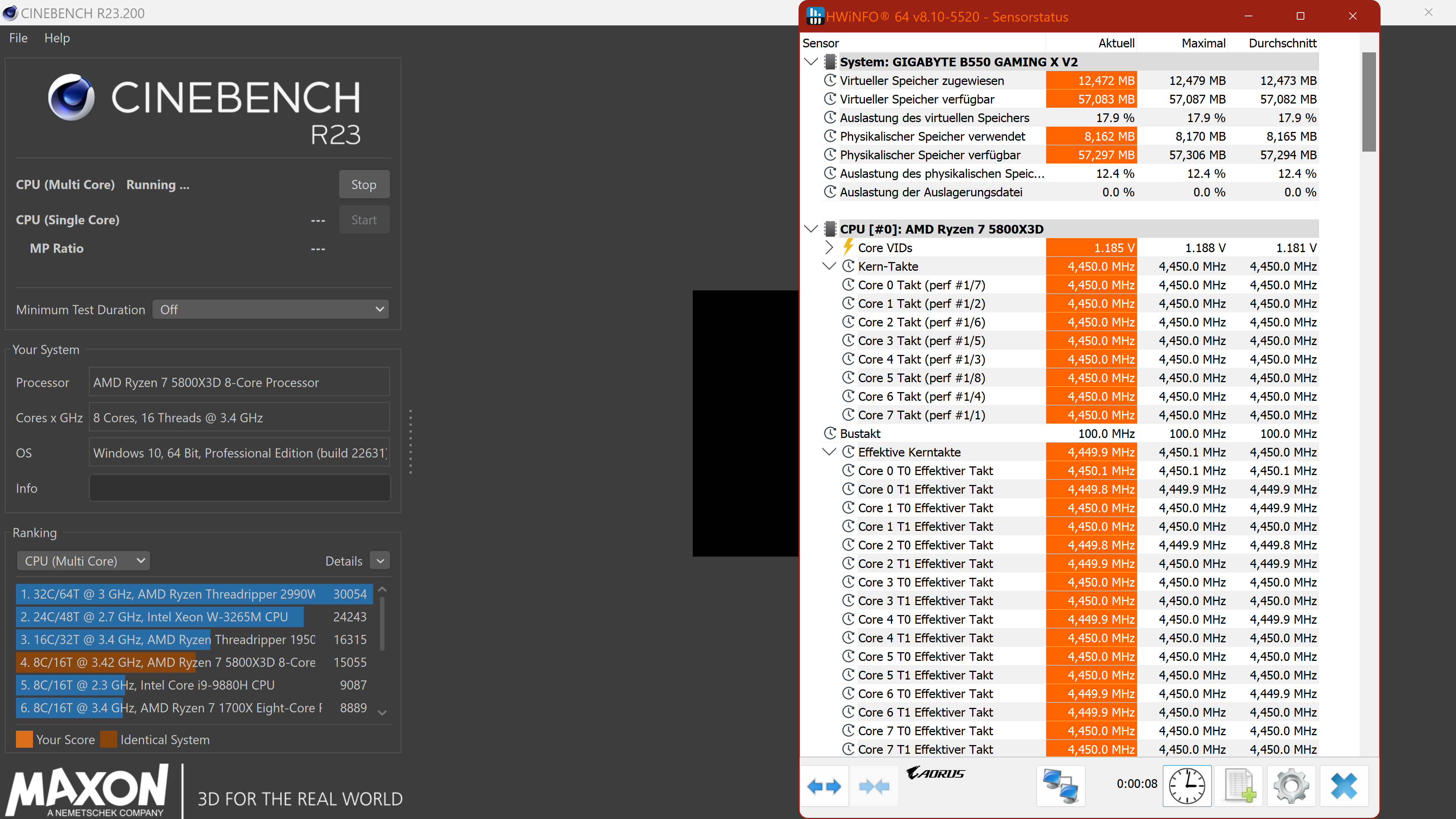Image resolution: width=1456 pixels, height=819 pixels.
Task: Collapse the Kern-Takte tree node
Action: [828, 266]
